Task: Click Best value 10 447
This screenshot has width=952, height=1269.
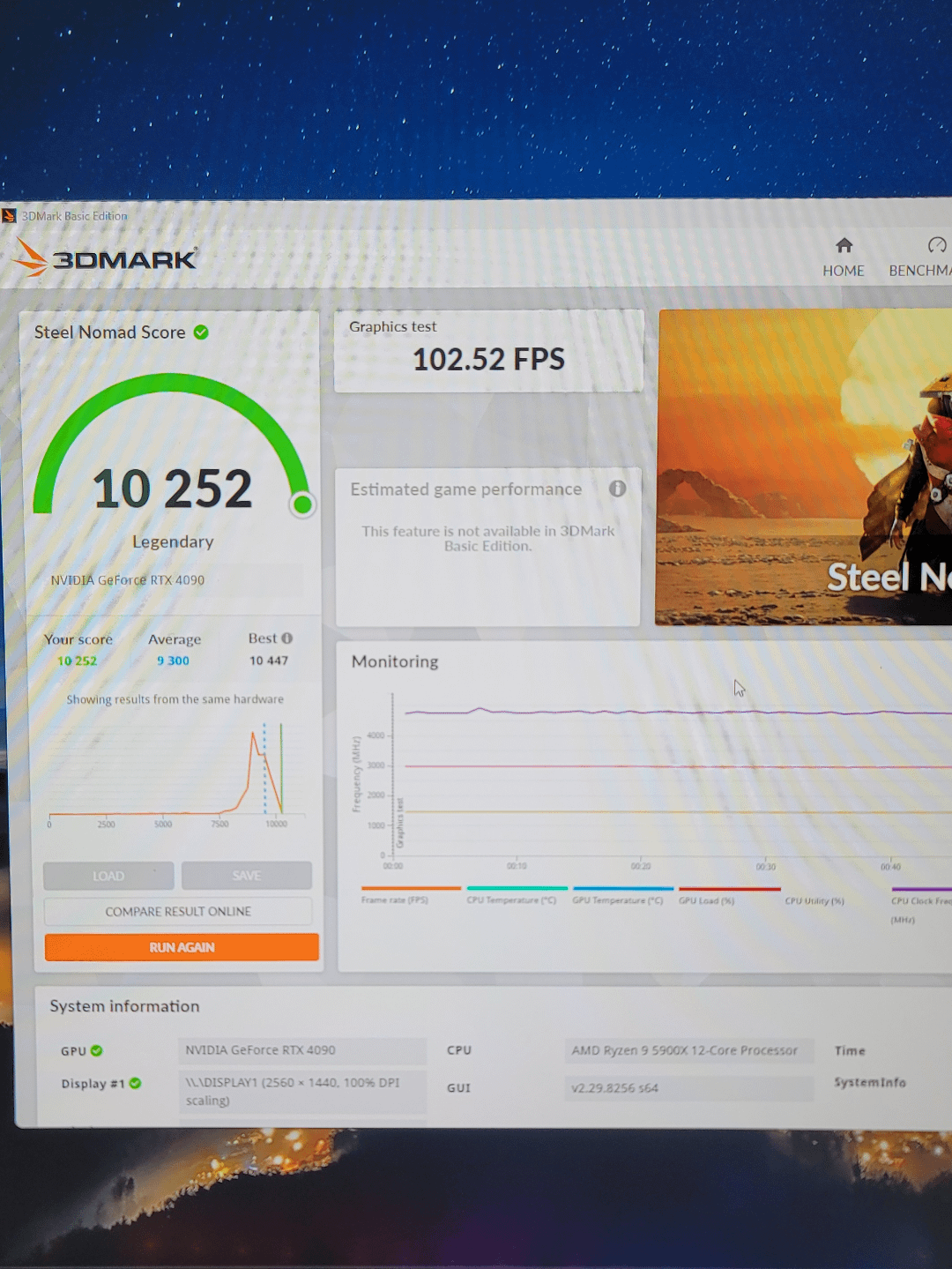Action: pyautogui.click(x=268, y=661)
